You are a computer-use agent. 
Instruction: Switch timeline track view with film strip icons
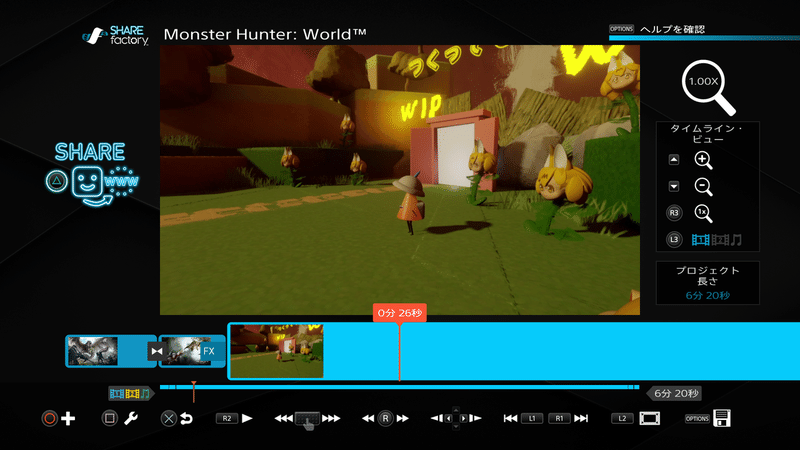click(x=716, y=240)
